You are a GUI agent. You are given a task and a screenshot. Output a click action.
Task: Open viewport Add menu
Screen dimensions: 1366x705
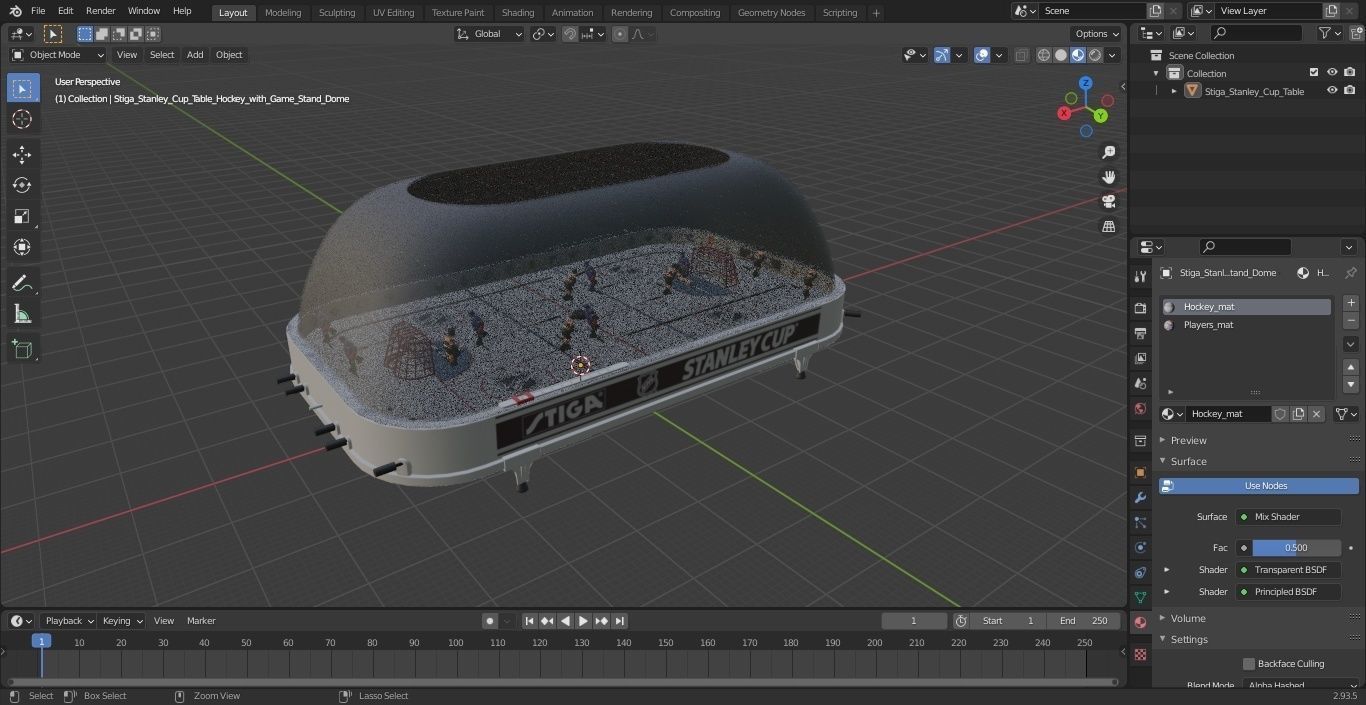[x=195, y=55]
